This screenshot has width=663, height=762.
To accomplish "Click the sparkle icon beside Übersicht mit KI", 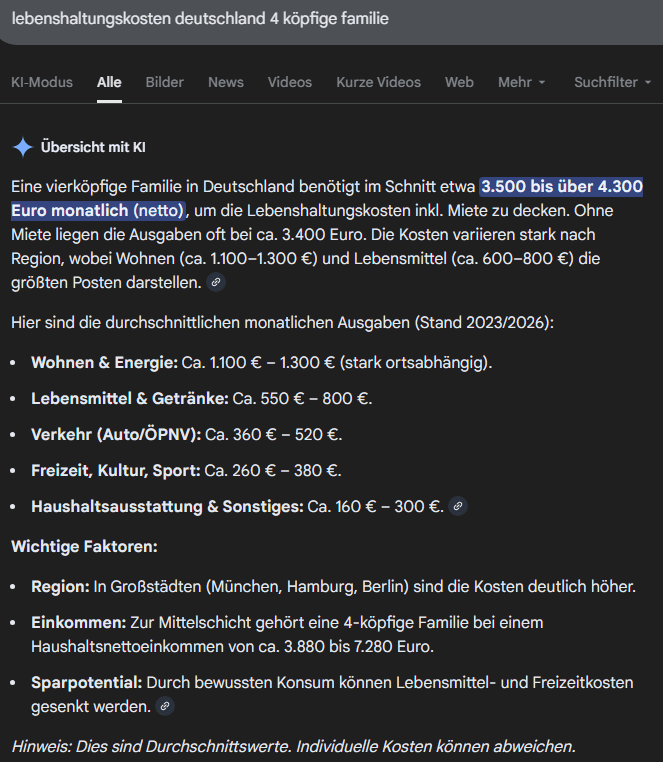I will pyautogui.click(x=22, y=147).
